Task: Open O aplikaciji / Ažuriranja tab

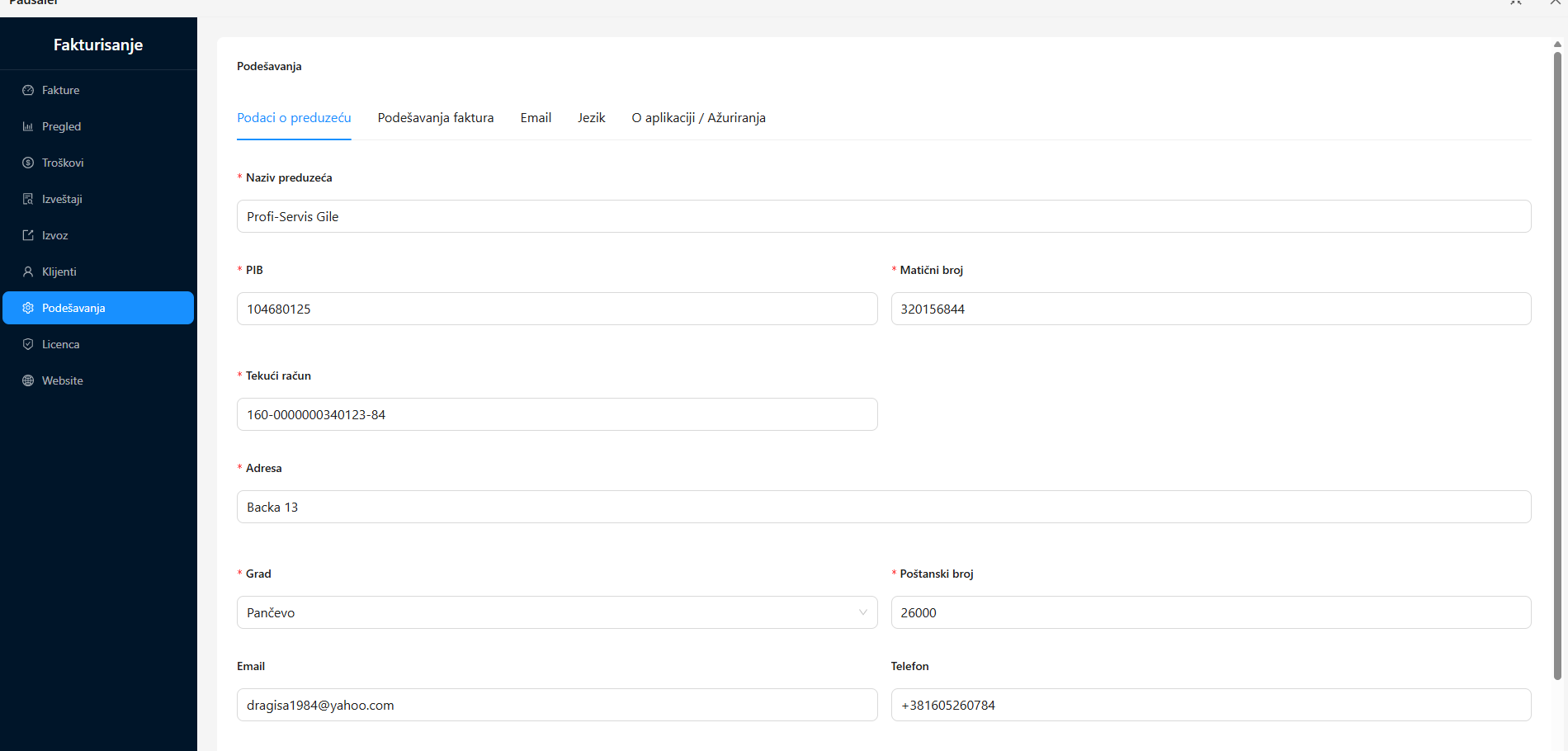Action: [x=698, y=118]
